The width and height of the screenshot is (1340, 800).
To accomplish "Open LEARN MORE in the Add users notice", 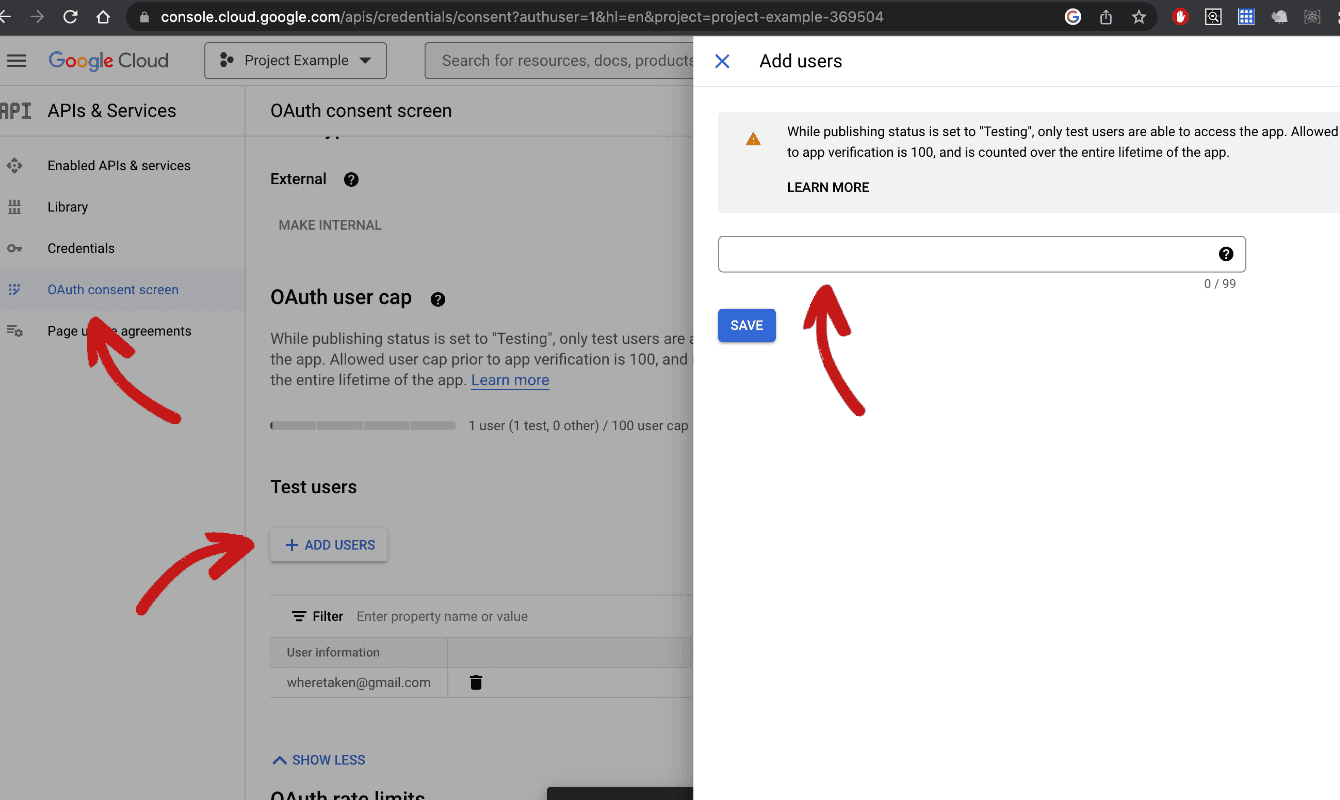I will [828, 188].
